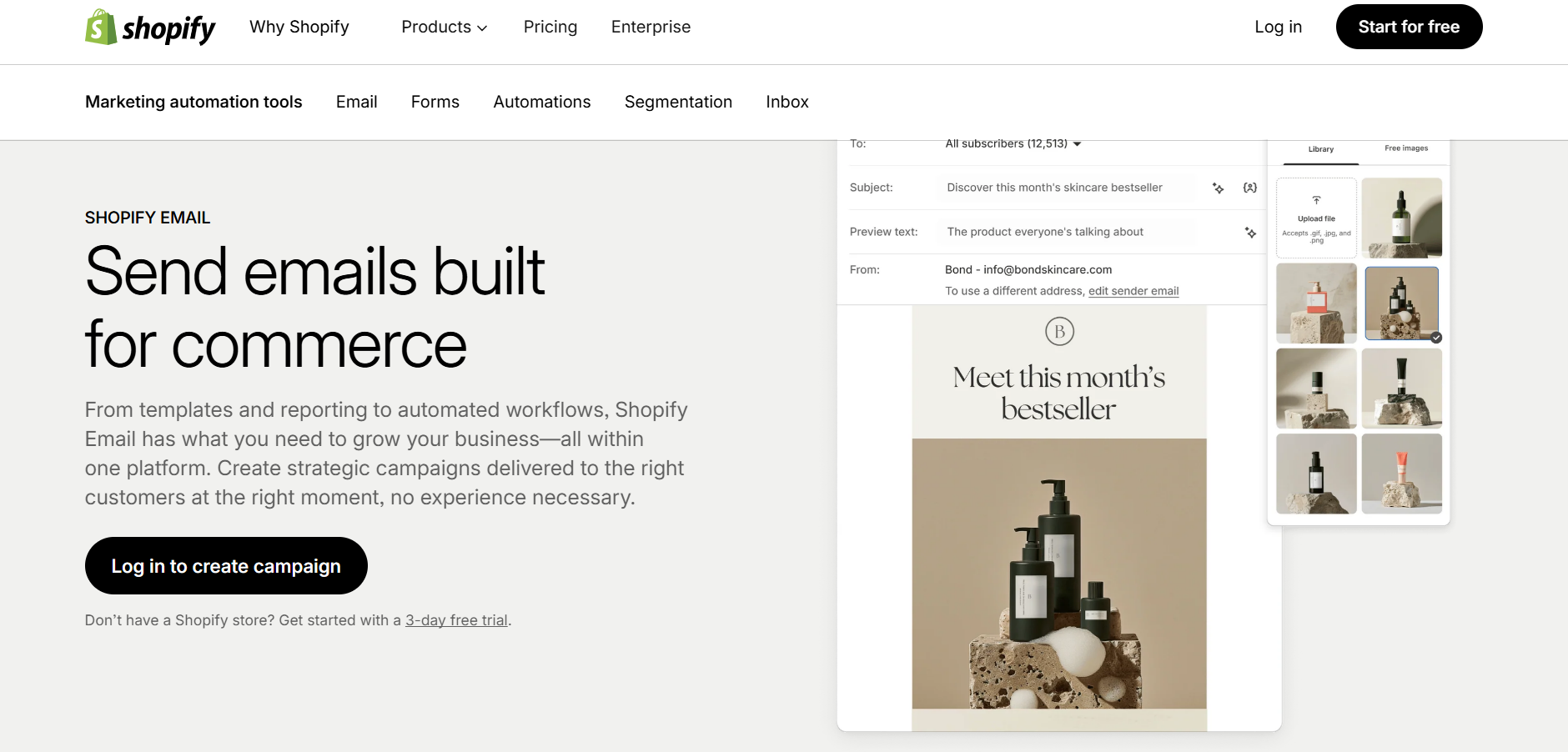The height and width of the screenshot is (752, 1568).
Task: Click the edit sender email link
Action: pyautogui.click(x=1133, y=291)
